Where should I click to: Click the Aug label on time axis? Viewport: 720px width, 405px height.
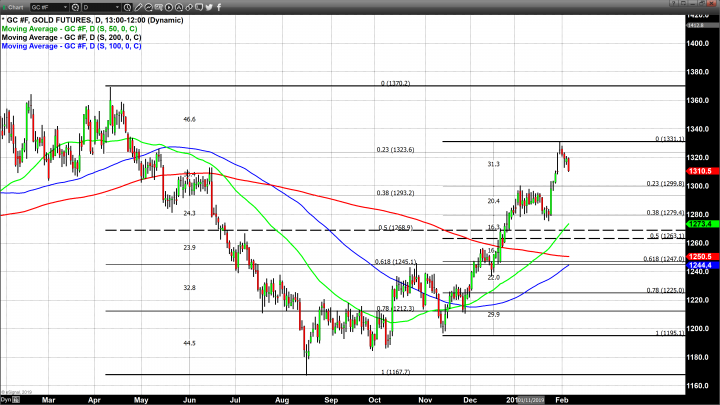(x=282, y=400)
